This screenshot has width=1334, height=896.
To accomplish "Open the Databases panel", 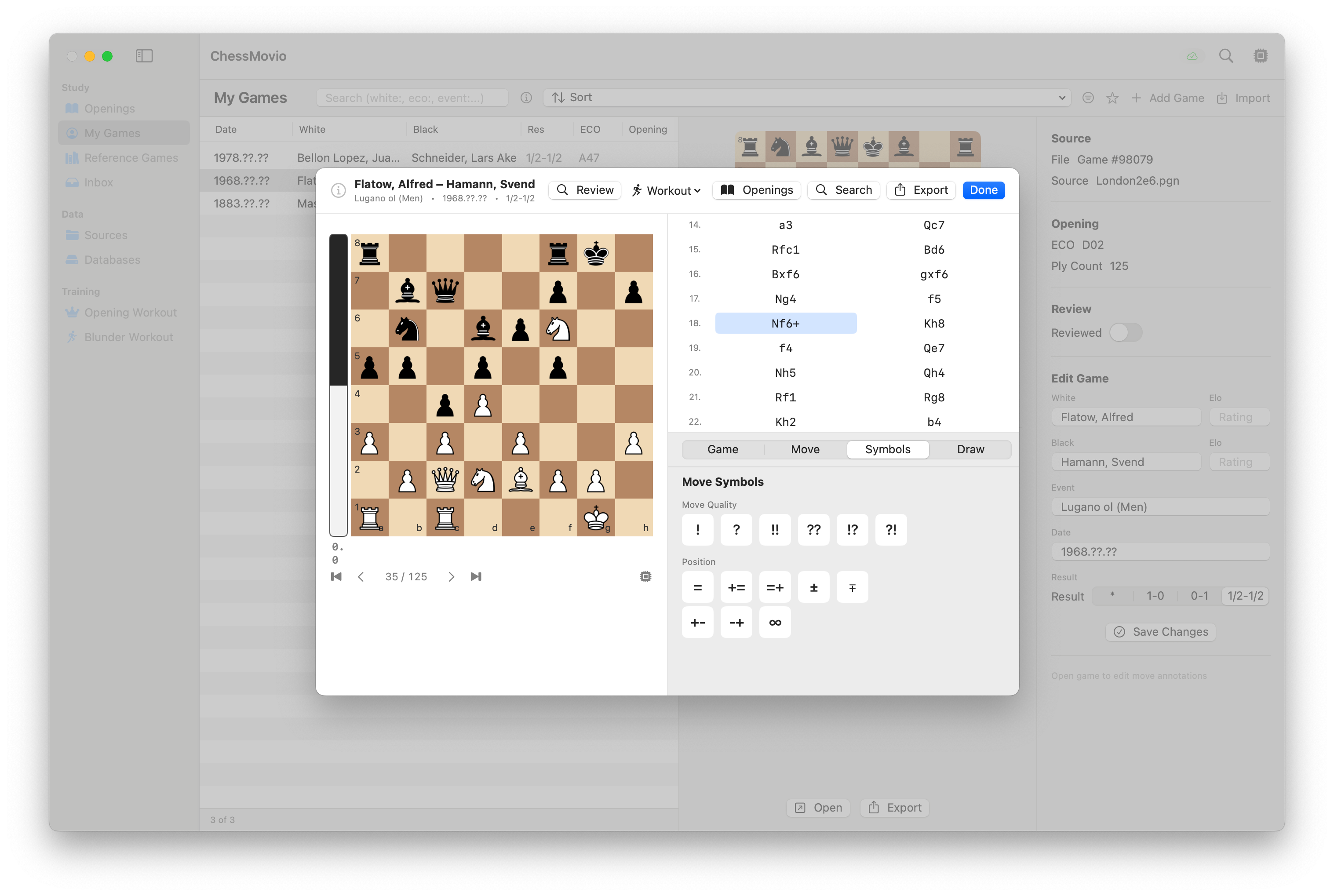I will (x=112, y=259).
